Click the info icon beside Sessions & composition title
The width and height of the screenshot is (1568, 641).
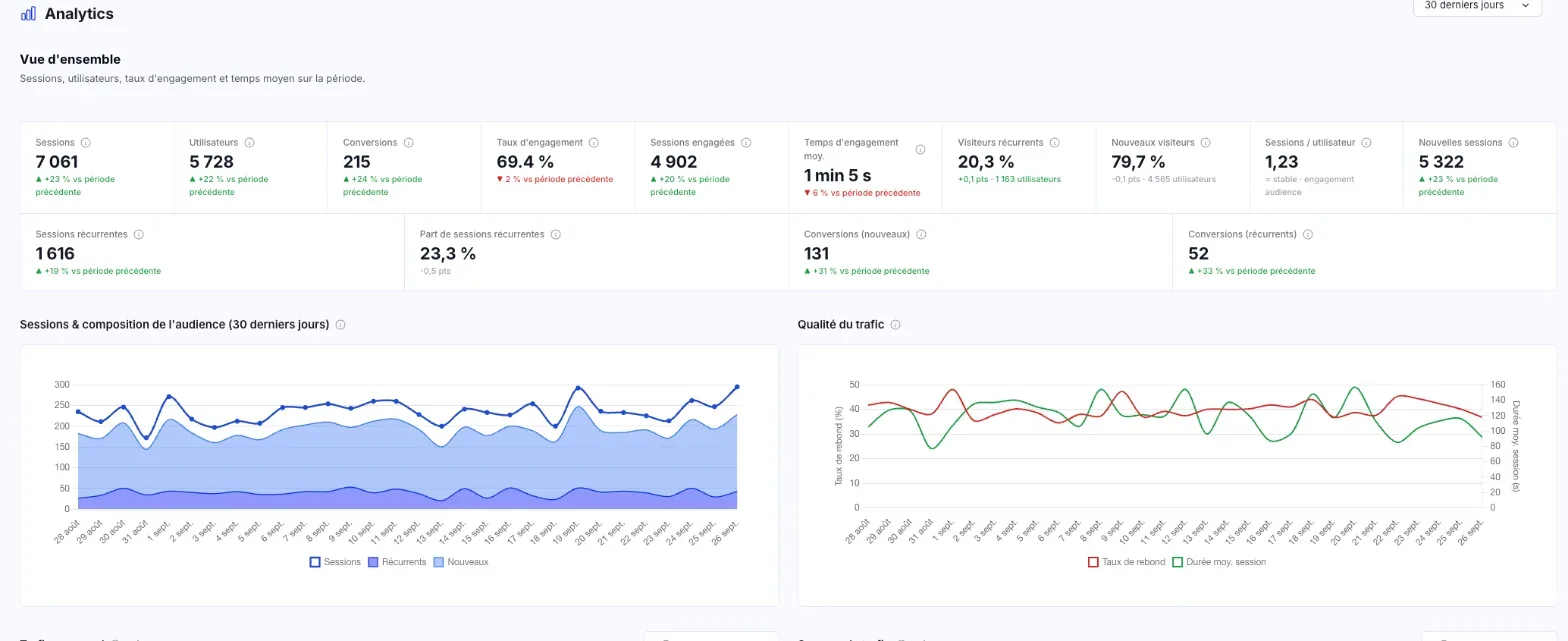coord(341,325)
